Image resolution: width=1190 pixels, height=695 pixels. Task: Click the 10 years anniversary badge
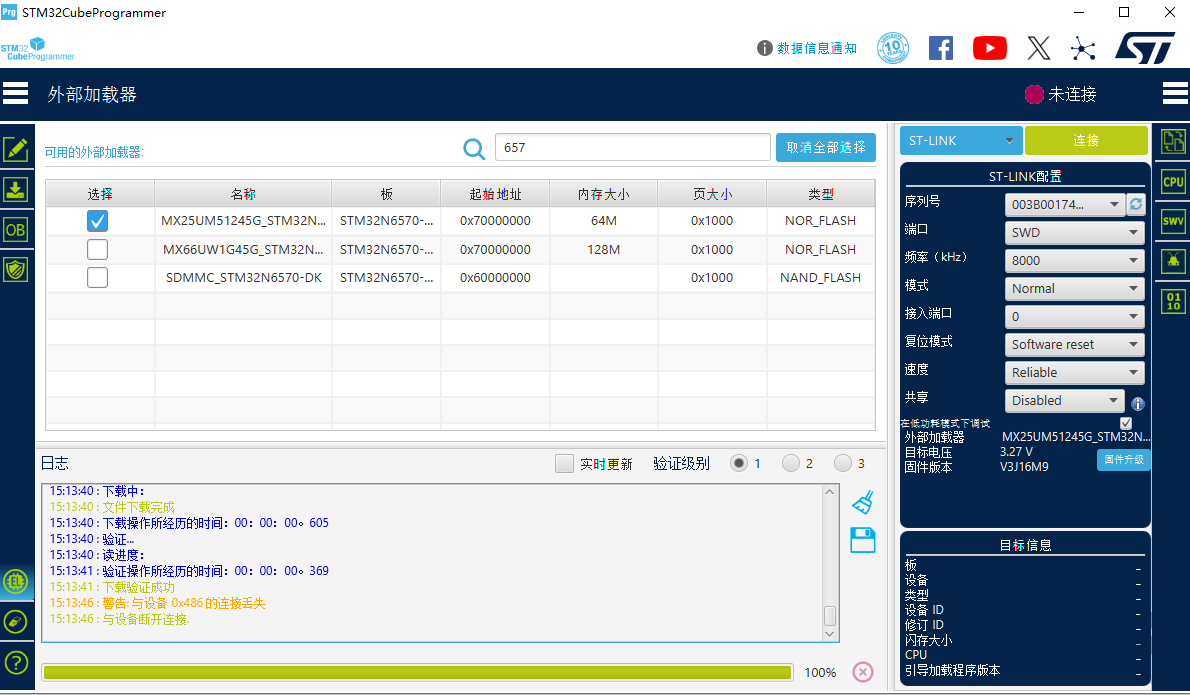893,49
